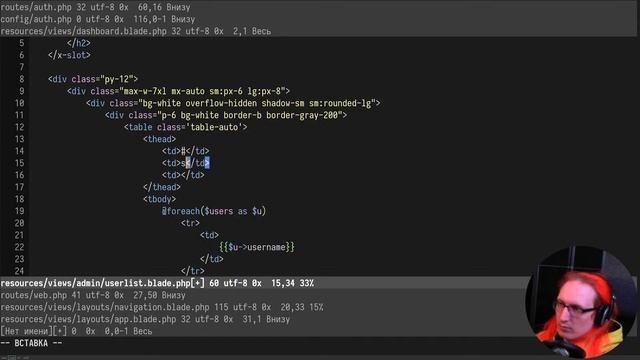Click the opening thead tag

tap(159, 139)
